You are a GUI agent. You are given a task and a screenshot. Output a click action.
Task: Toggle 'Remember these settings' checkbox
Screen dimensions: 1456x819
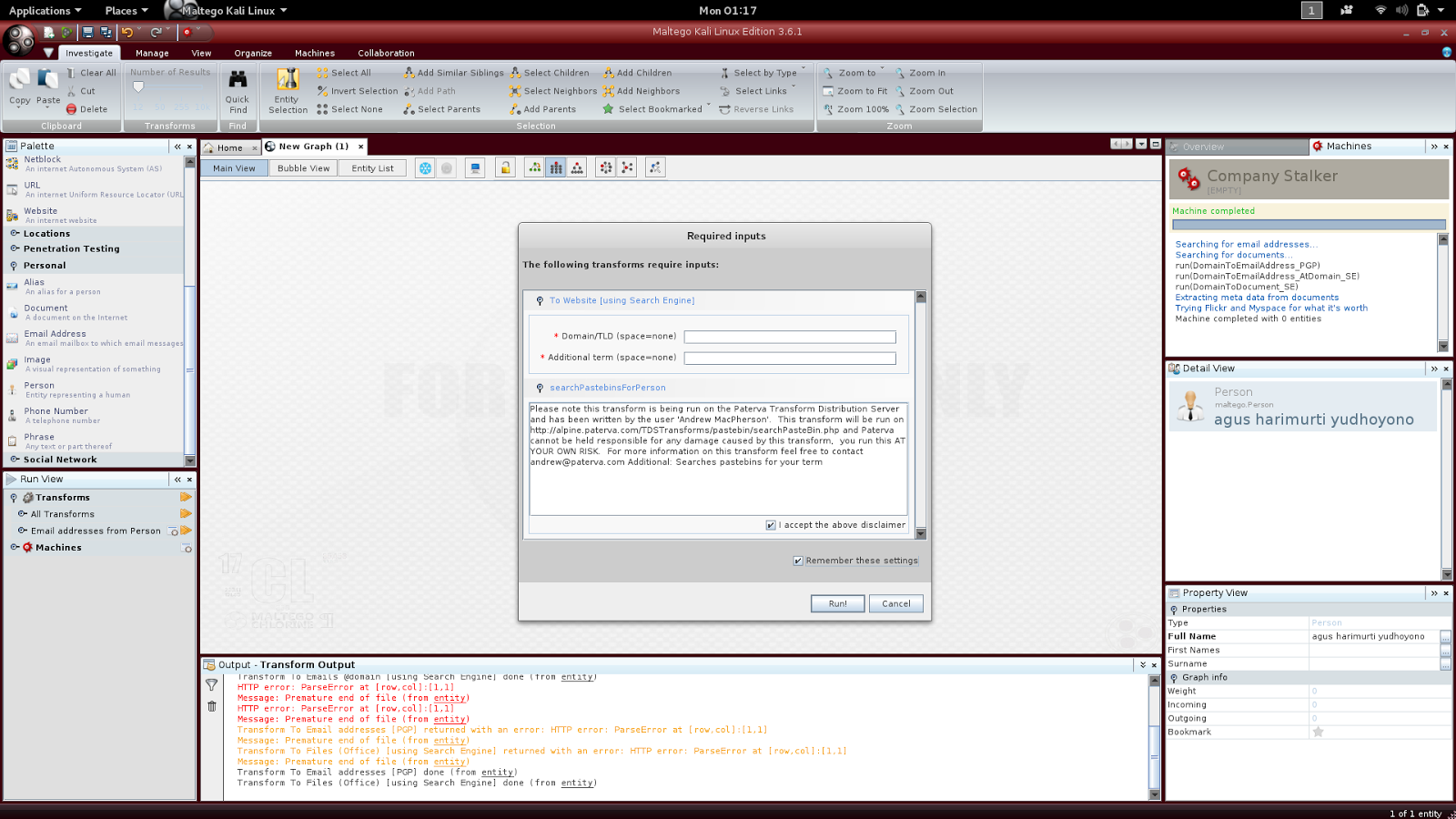tap(798, 561)
